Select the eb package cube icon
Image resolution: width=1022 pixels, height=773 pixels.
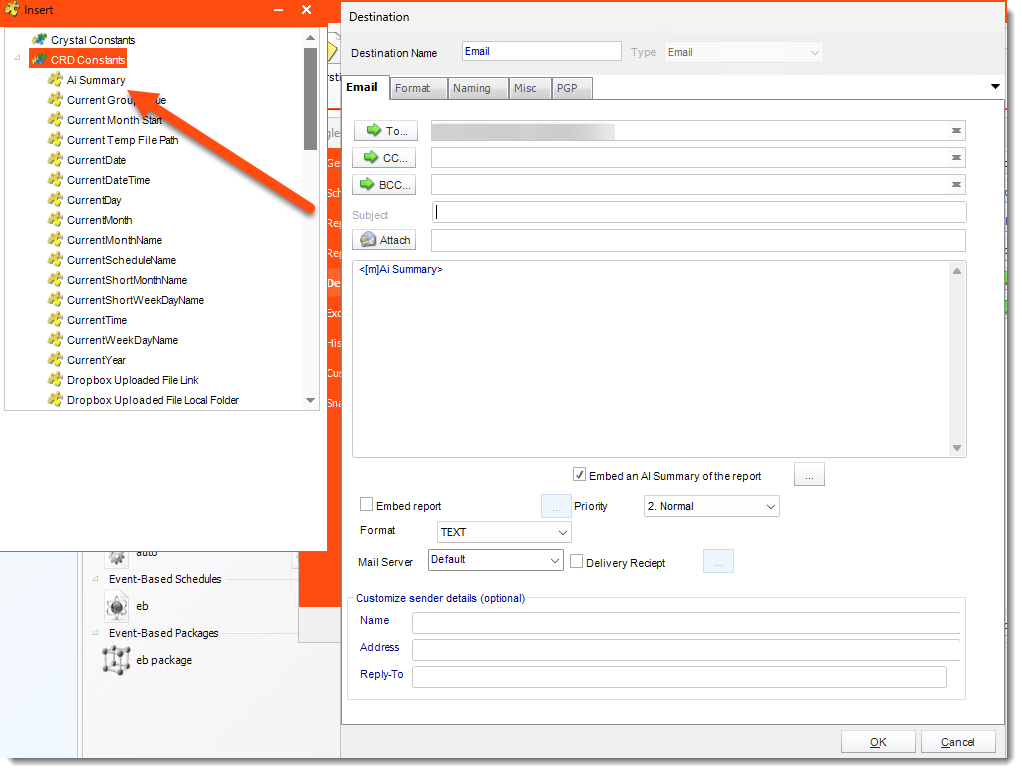click(x=117, y=660)
